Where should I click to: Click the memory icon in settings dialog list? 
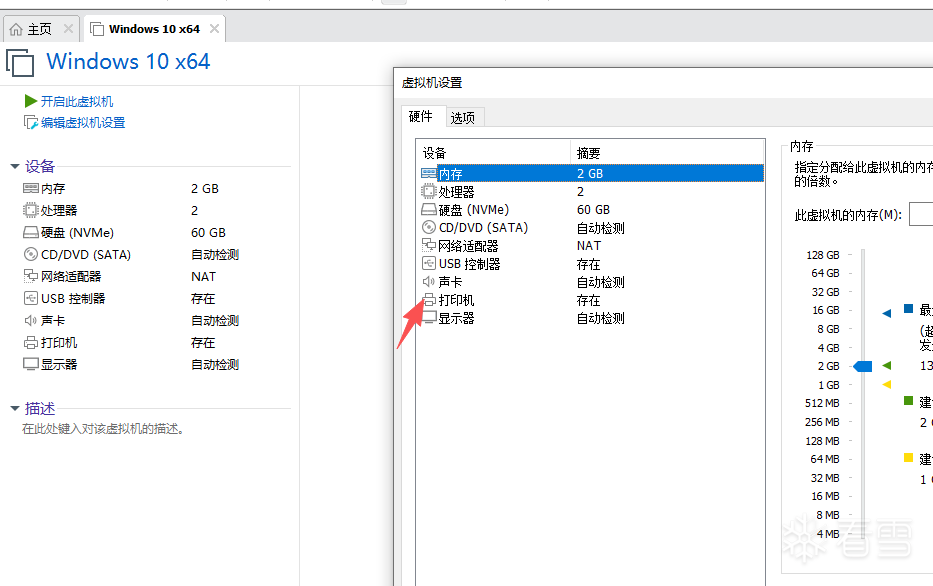pos(428,173)
